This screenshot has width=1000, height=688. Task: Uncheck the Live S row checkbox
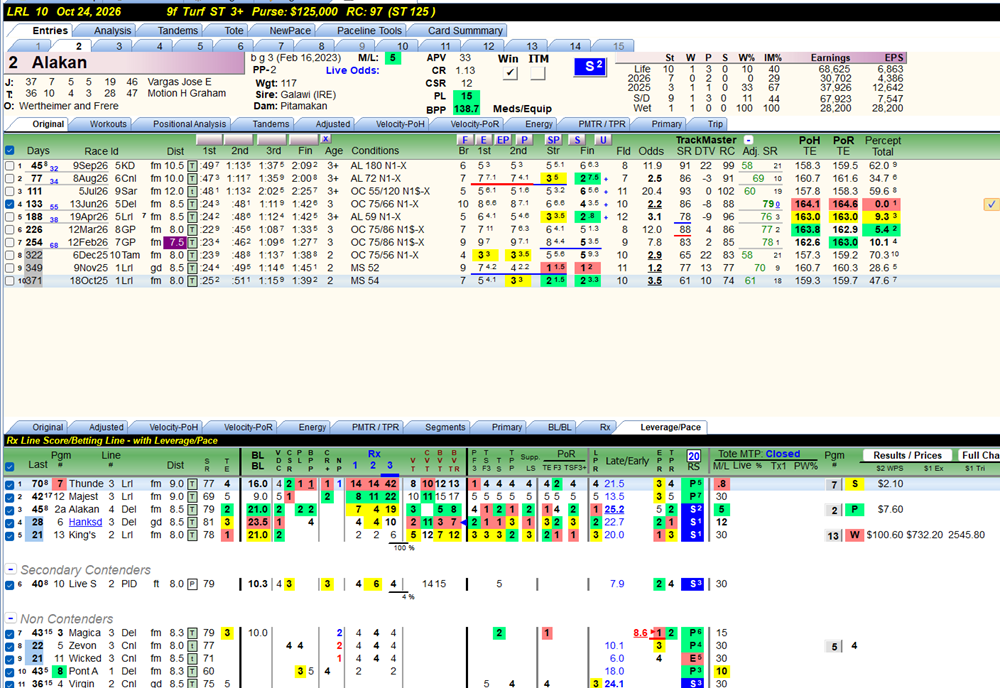pyautogui.click(x=10, y=585)
